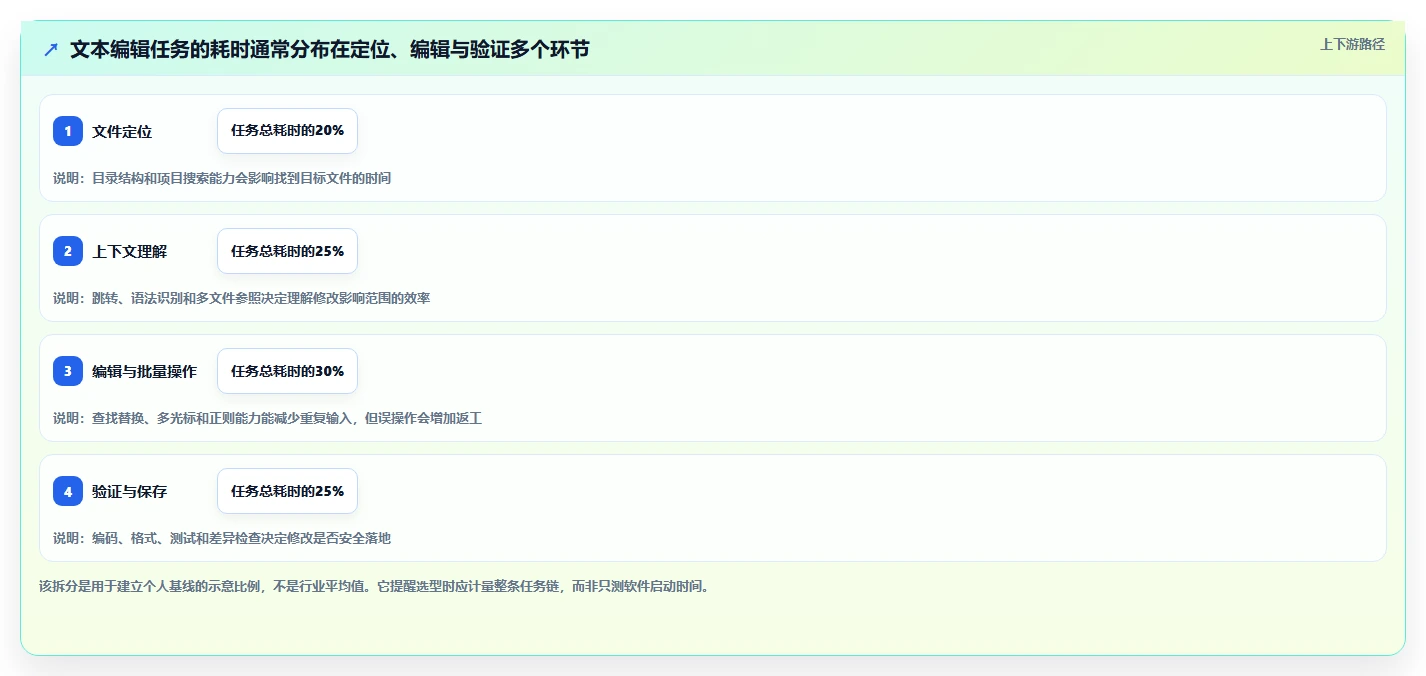Select the title 文本编辑任务的耗时通常分布在定位、编辑与验证多个环节

330,49
